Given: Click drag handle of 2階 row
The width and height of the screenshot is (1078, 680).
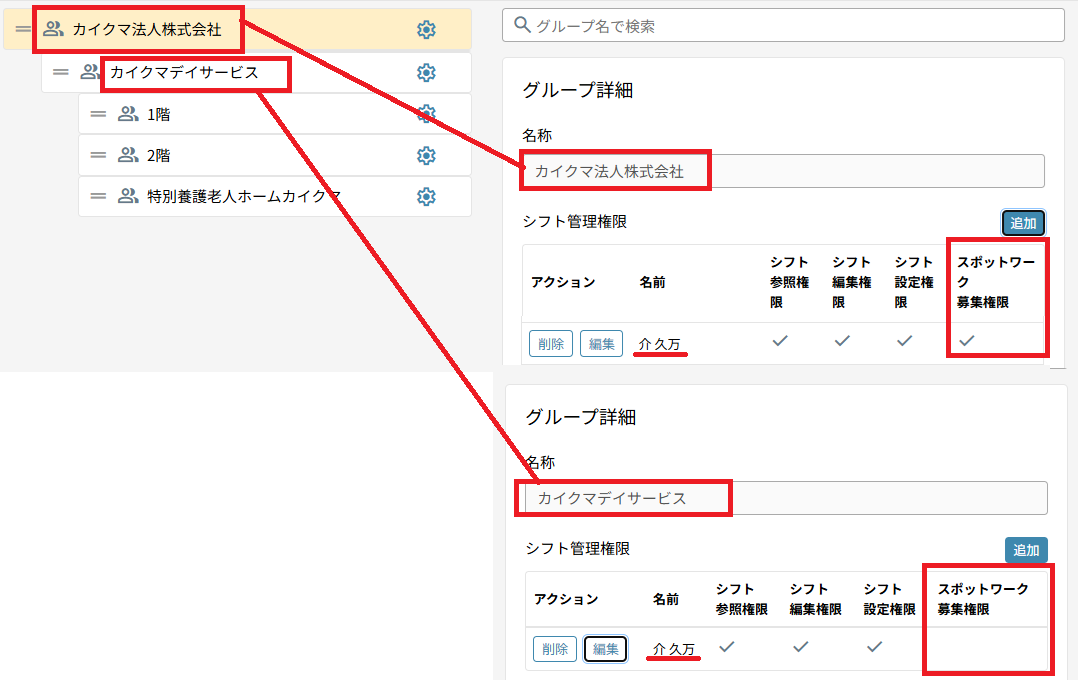Looking at the screenshot, I should (x=98, y=155).
